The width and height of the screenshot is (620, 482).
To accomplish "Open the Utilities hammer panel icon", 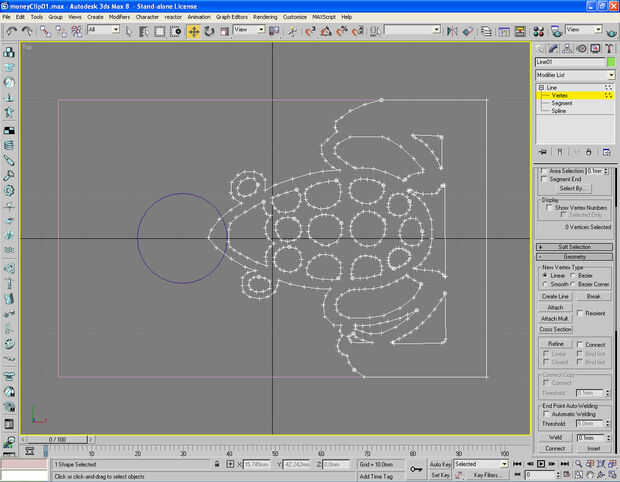I will 610,48.
